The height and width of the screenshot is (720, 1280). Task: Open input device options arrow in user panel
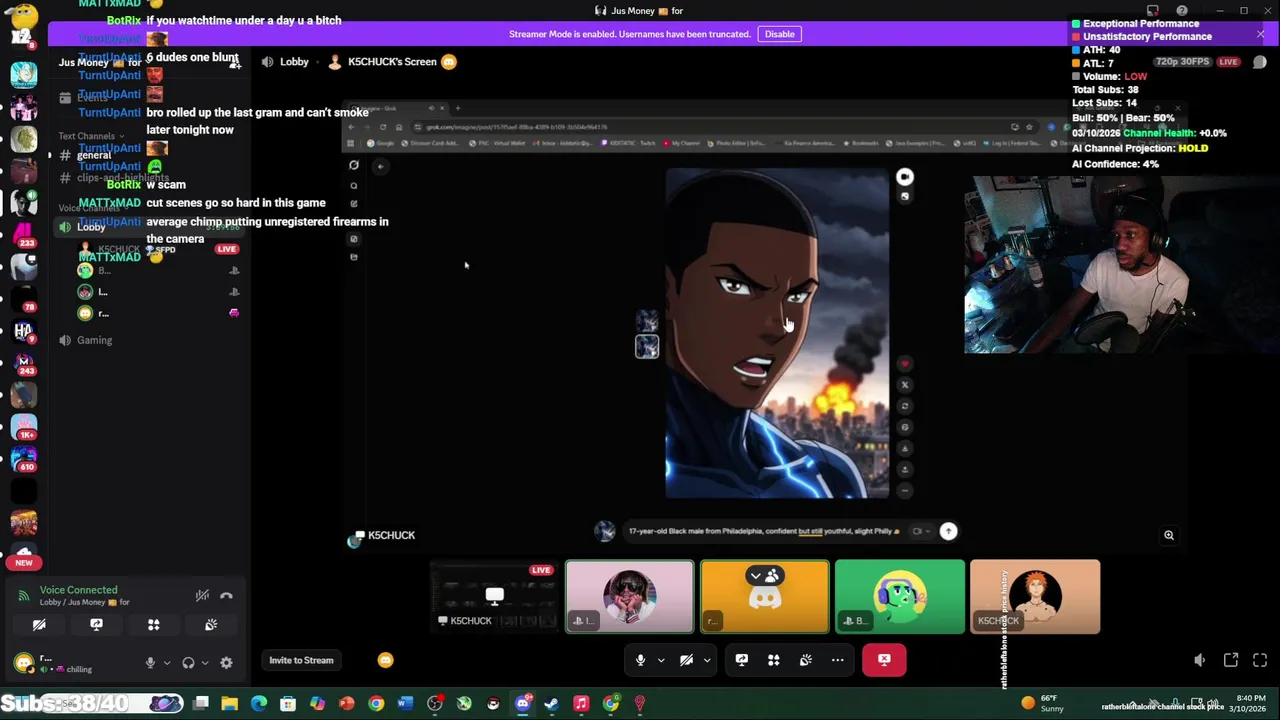167,662
